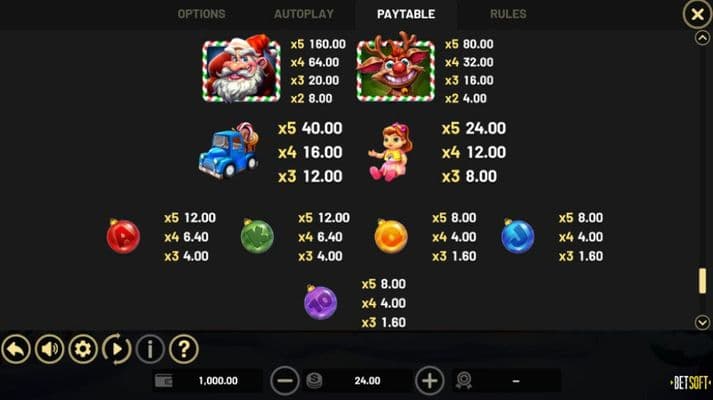The image size is (713, 400).
Task: Increase the bet with the plus button
Action: (x=430, y=380)
